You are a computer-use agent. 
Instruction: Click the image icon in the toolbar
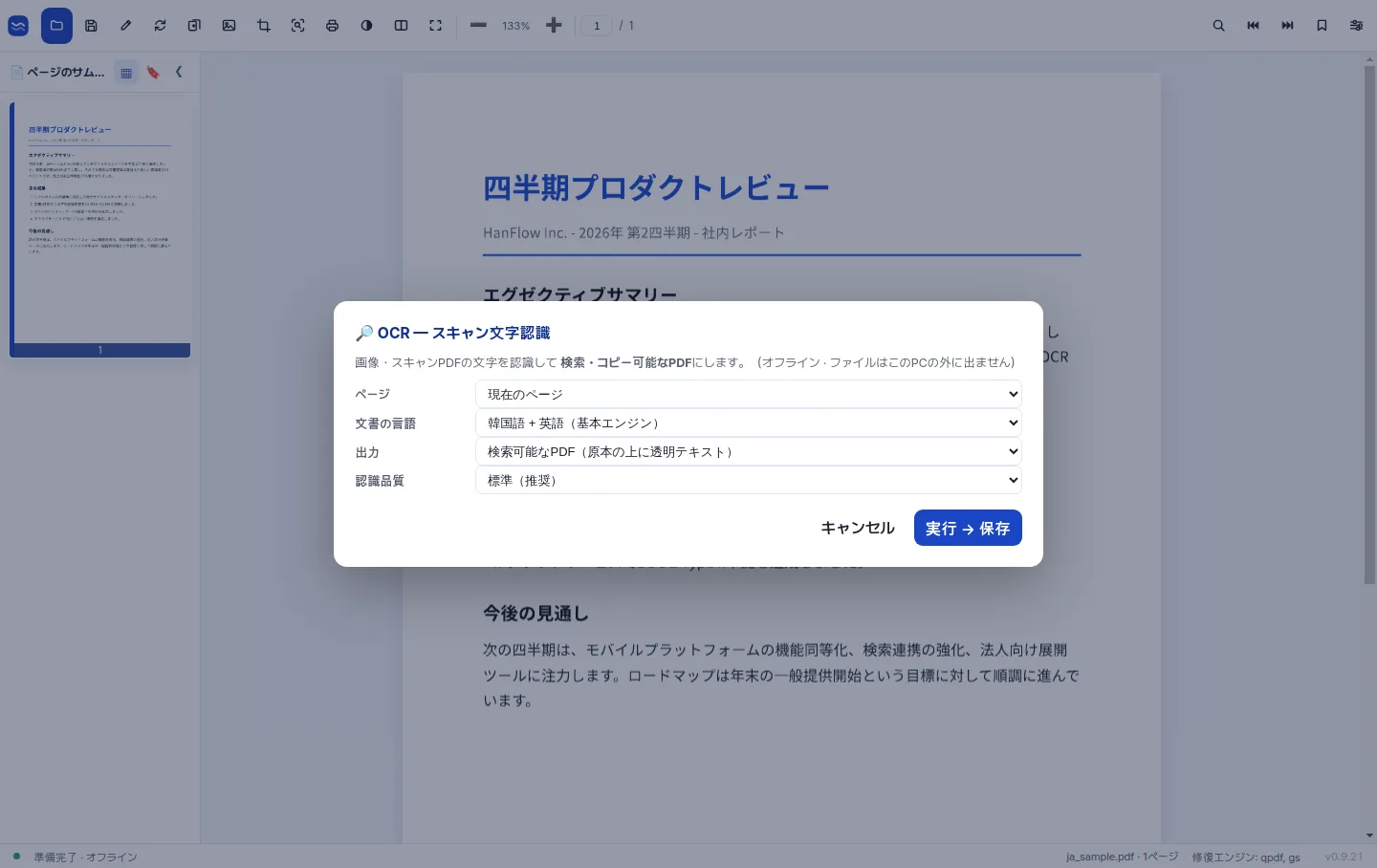(229, 26)
